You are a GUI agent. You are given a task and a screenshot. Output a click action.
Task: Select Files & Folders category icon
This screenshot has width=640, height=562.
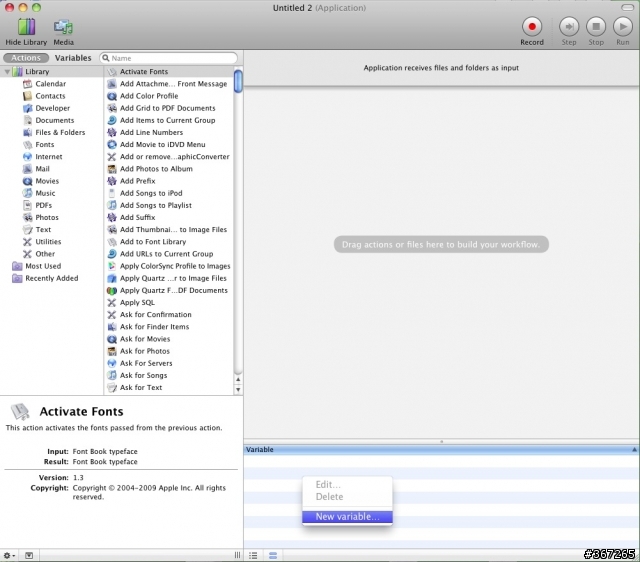pyautogui.click(x=27, y=132)
